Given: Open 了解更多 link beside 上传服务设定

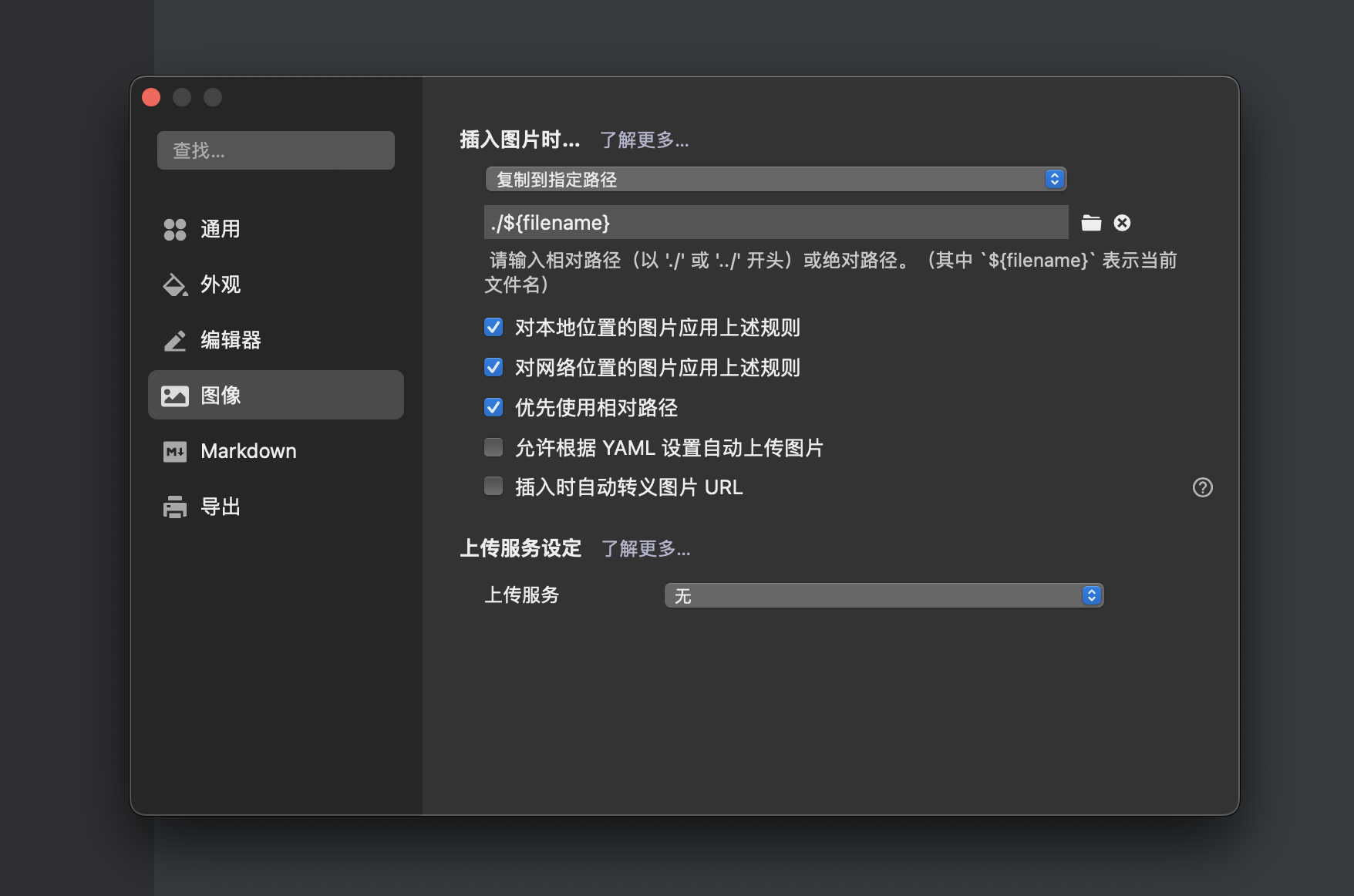Looking at the screenshot, I should click(x=645, y=549).
